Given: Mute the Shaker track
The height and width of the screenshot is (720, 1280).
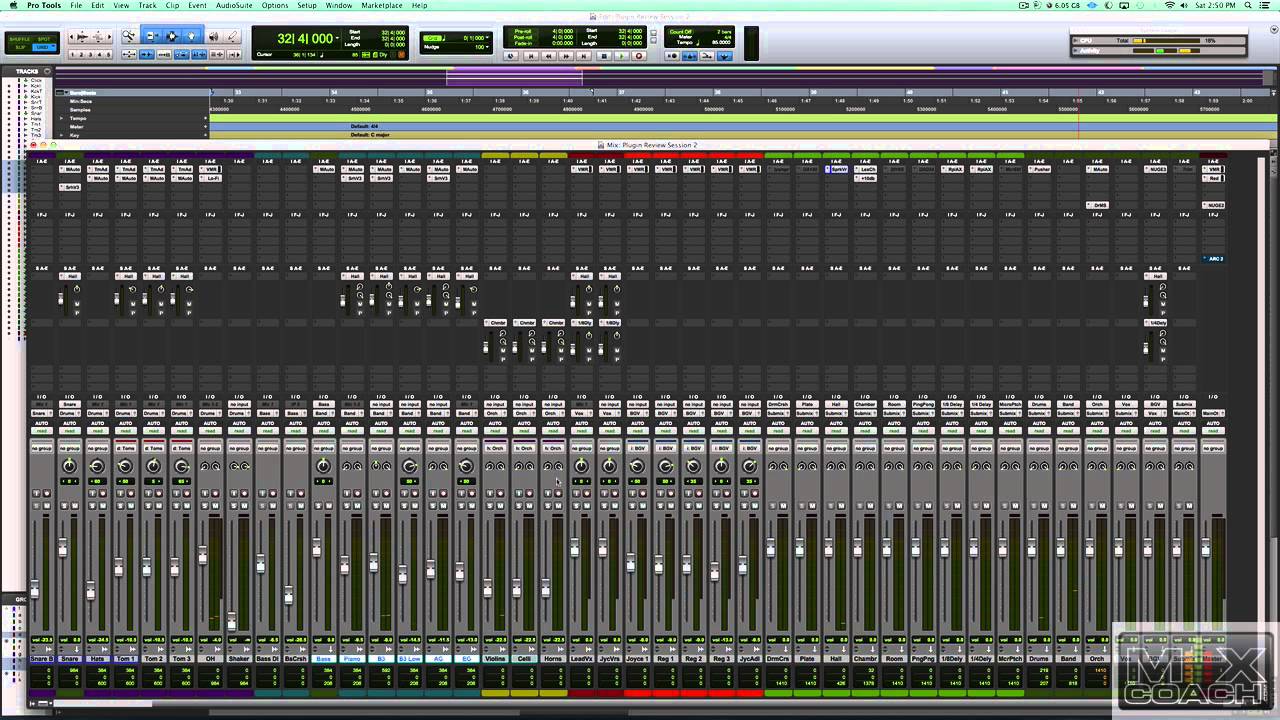Looking at the screenshot, I should pyautogui.click(x=244, y=506).
